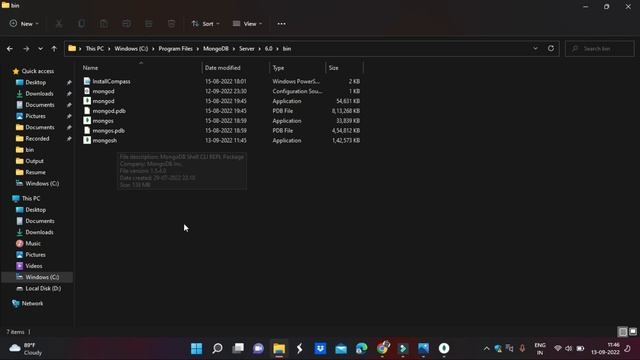Open Mail app from taskbar

pos(341,348)
